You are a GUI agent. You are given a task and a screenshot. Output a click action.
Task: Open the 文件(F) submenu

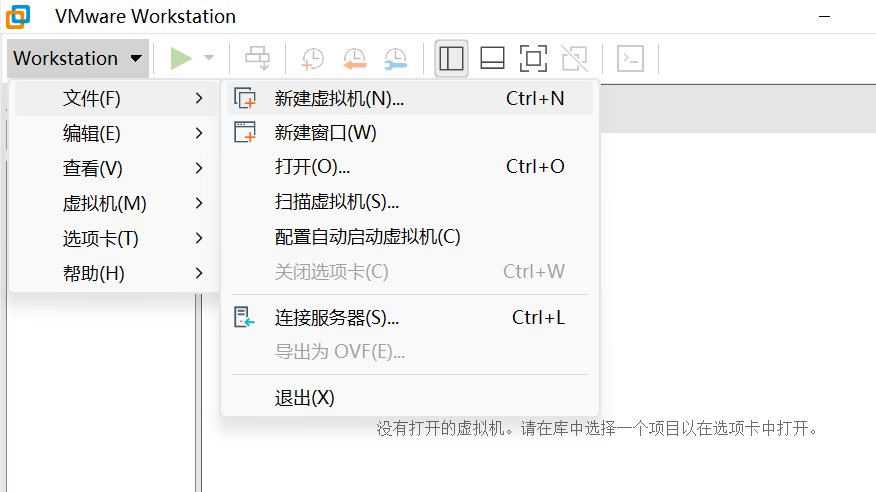pos(116,98)
